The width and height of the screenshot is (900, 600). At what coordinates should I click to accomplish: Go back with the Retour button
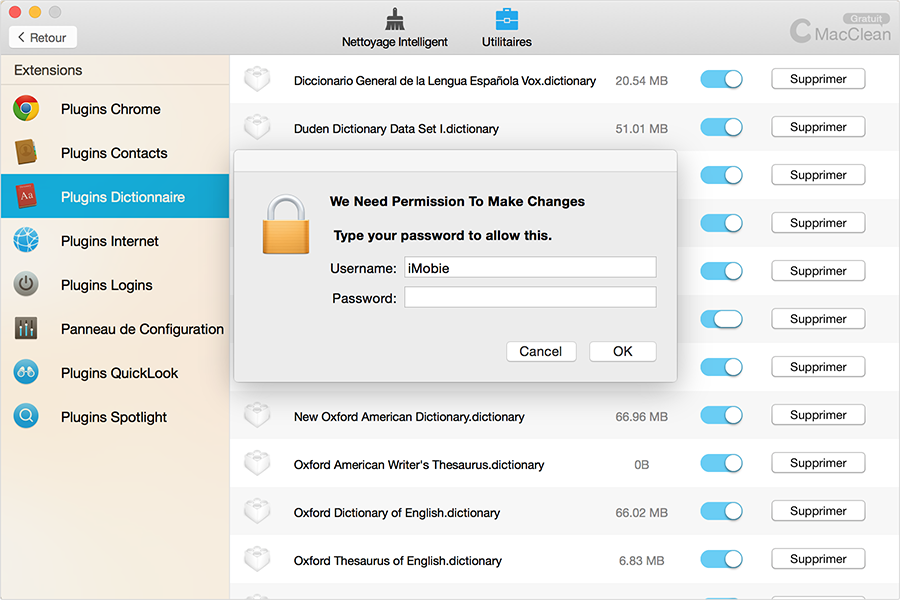[43, 37]
